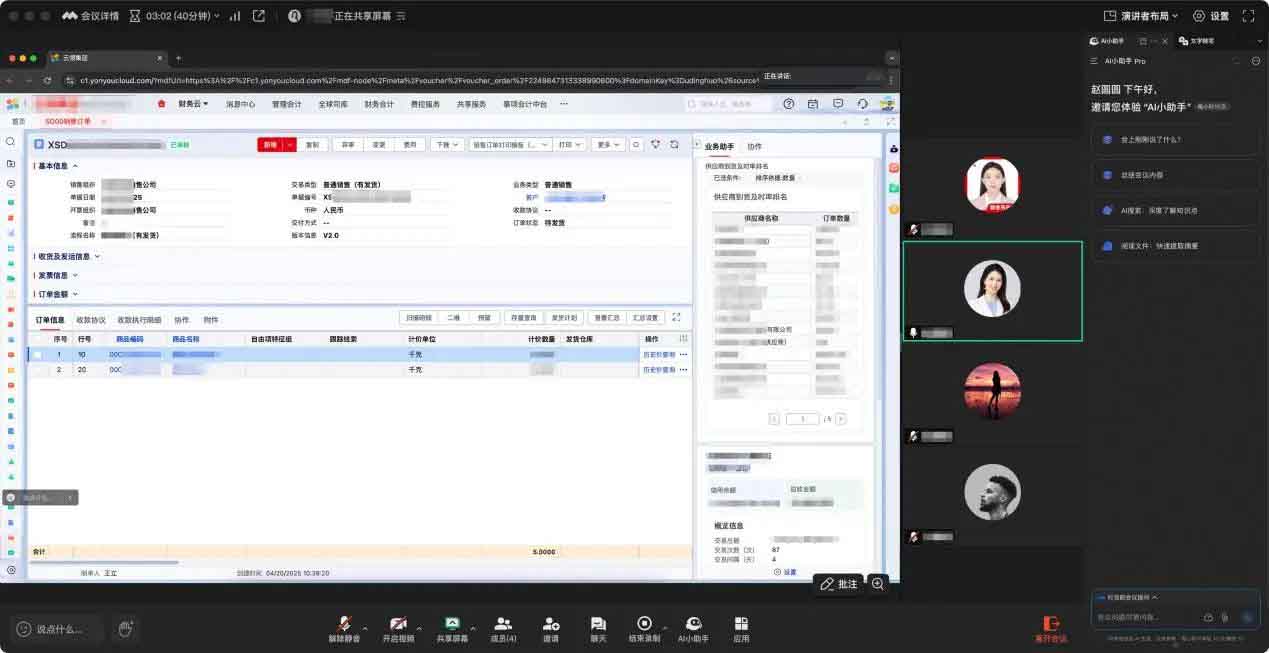1269x653 pixels.
Task: Click the 成员(4) members icon
Action: [x=503, y=624]
